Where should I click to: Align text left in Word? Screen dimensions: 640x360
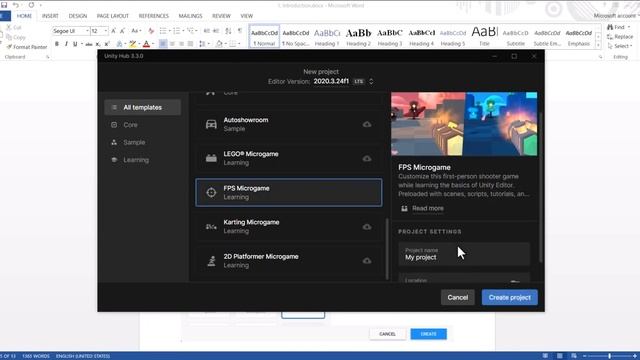point(163,44)
